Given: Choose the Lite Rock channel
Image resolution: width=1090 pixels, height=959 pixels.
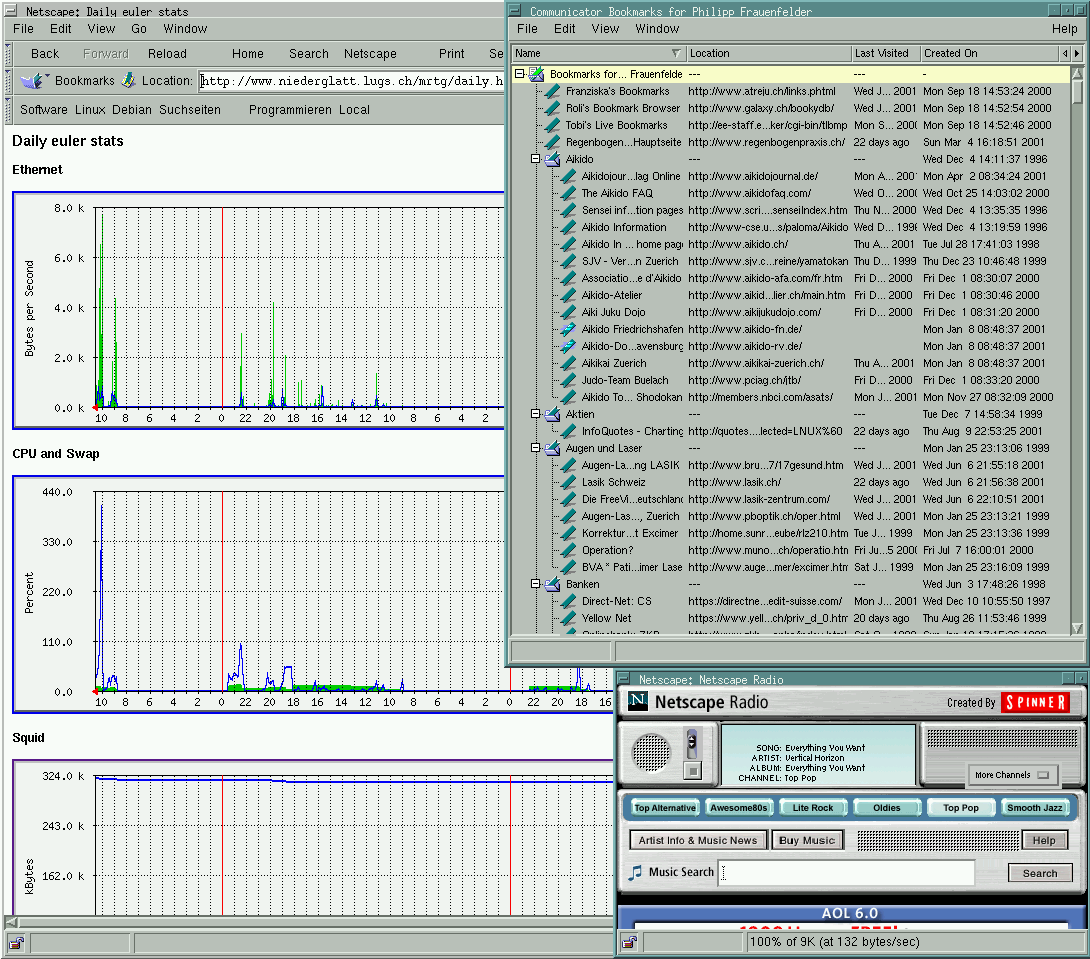Looking at the screenshot, I should [812, 808].
